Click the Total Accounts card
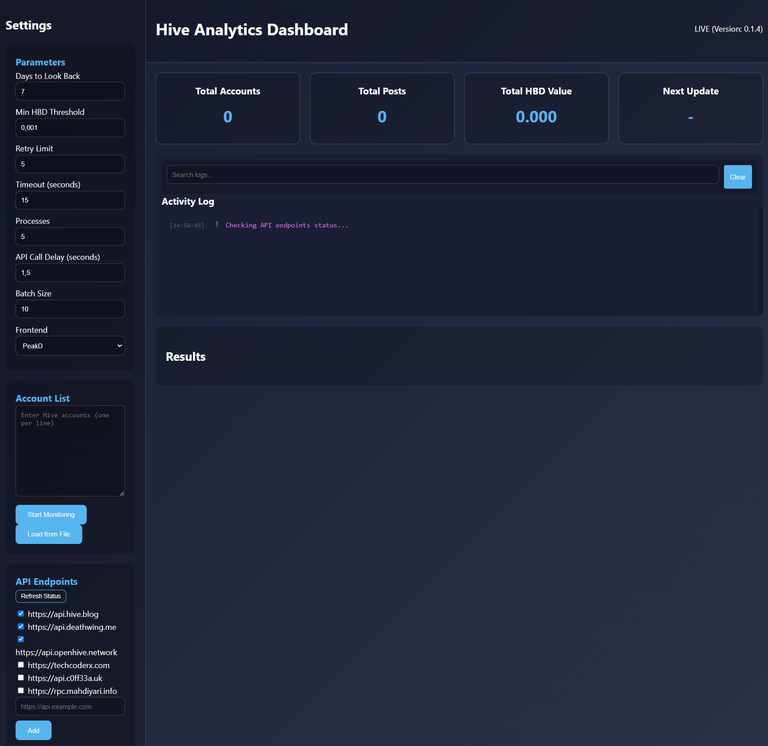The image size is (768, 746). (228, 108)
